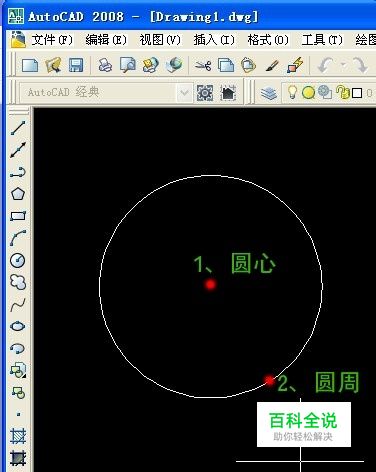Screen dimensions: 376x472
Task: Open the 编辑(E) menu
Action: (106, 40)
